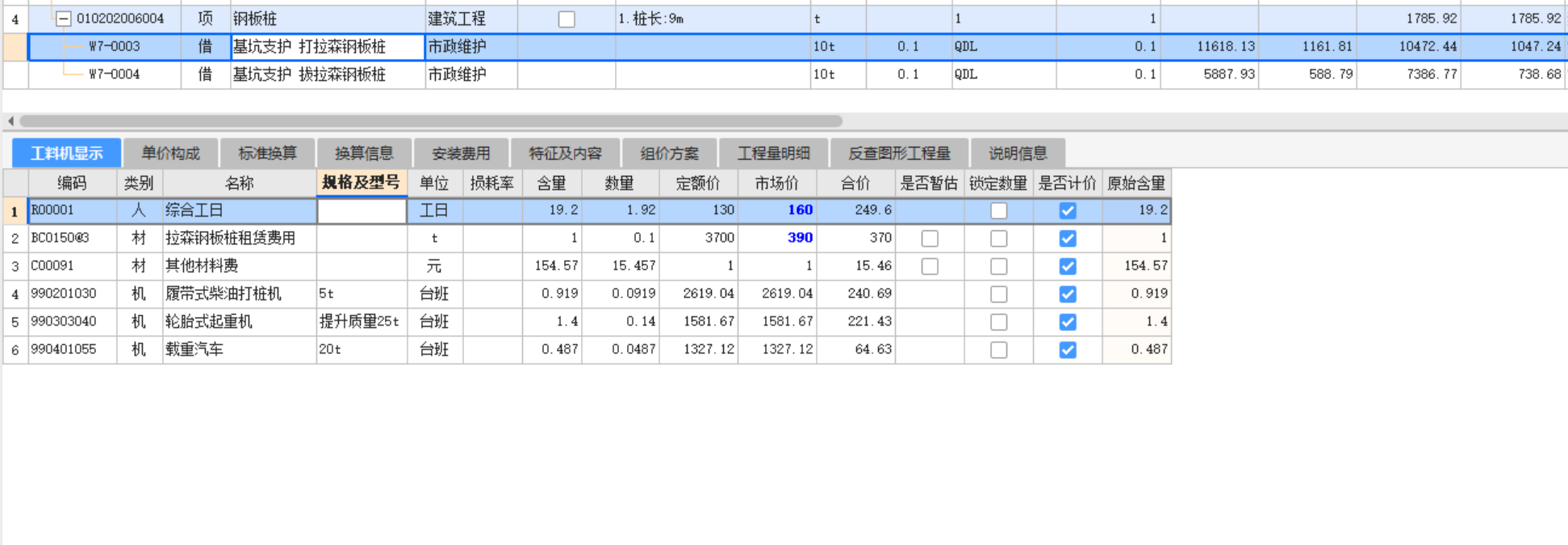Click row number 3 in materials table
Image resolution: width=1568 pixels, height=545 pixels.
pyautogui.click(x=15, y=266)
